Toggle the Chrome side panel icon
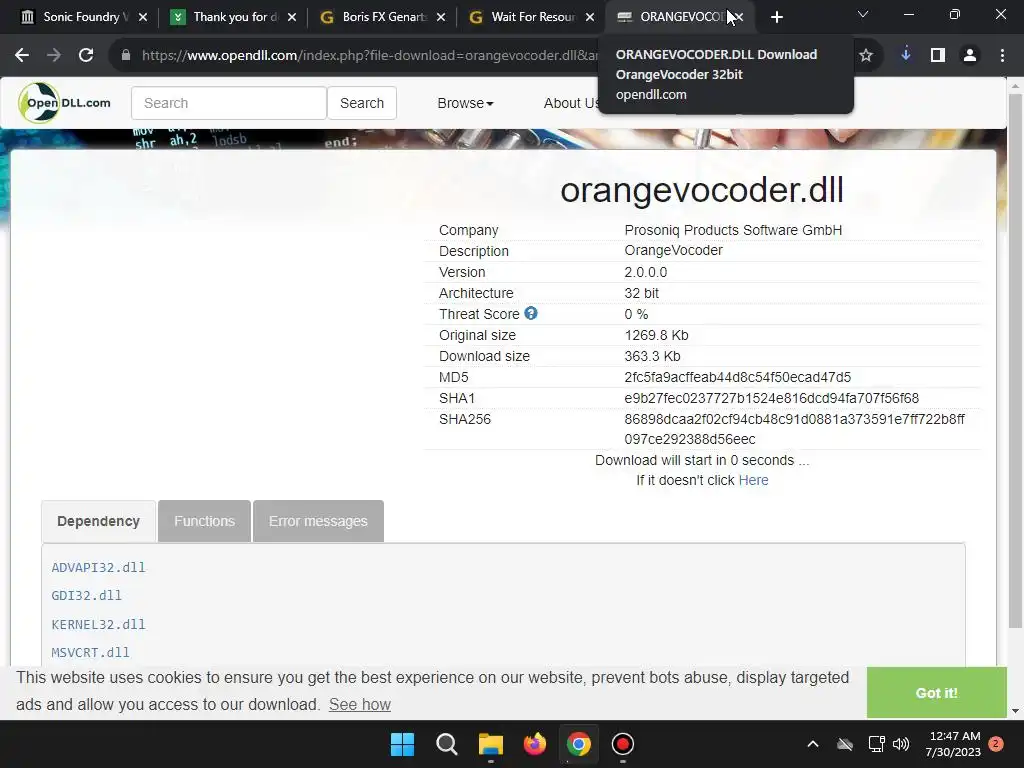1024x768 pixels. 938,56
